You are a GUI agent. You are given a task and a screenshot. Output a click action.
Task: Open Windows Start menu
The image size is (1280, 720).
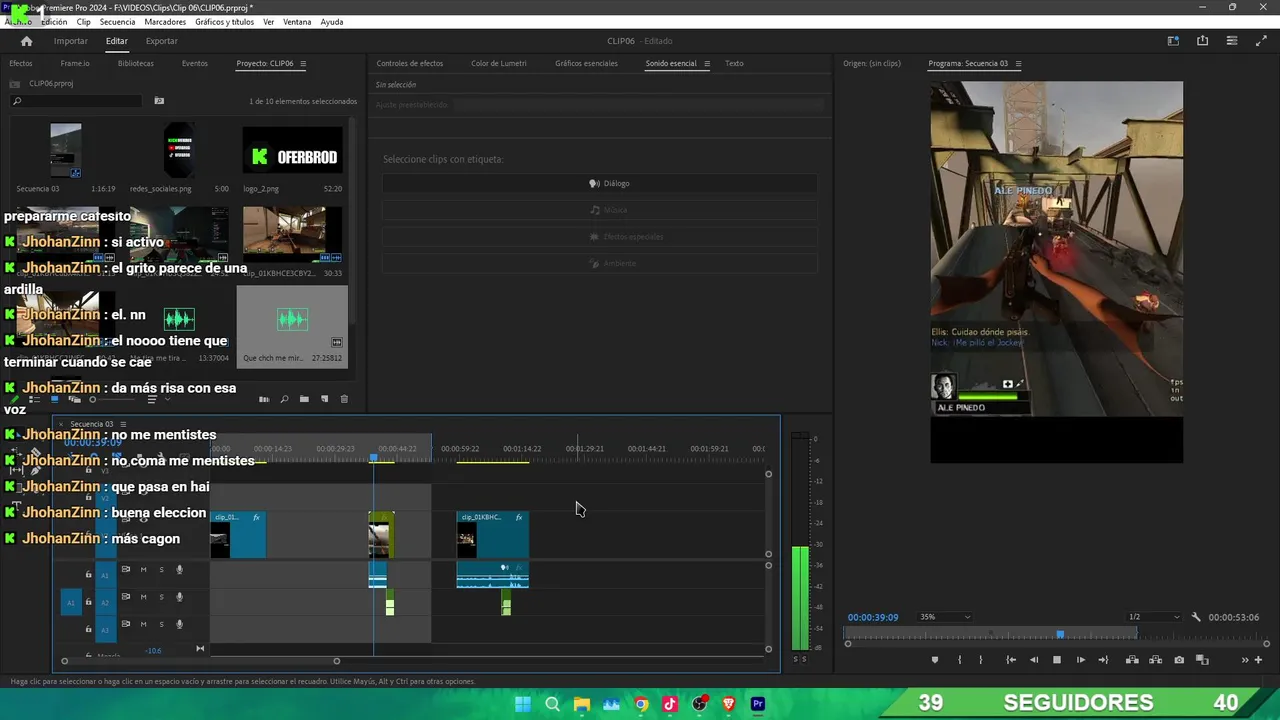(x=522, y=704)
